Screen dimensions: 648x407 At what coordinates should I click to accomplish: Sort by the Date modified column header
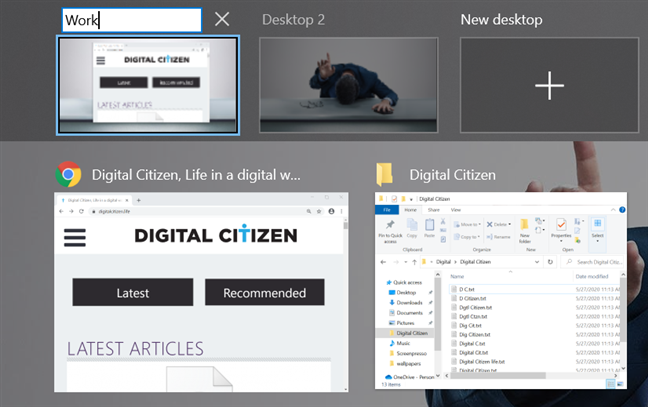click(592, 276)
